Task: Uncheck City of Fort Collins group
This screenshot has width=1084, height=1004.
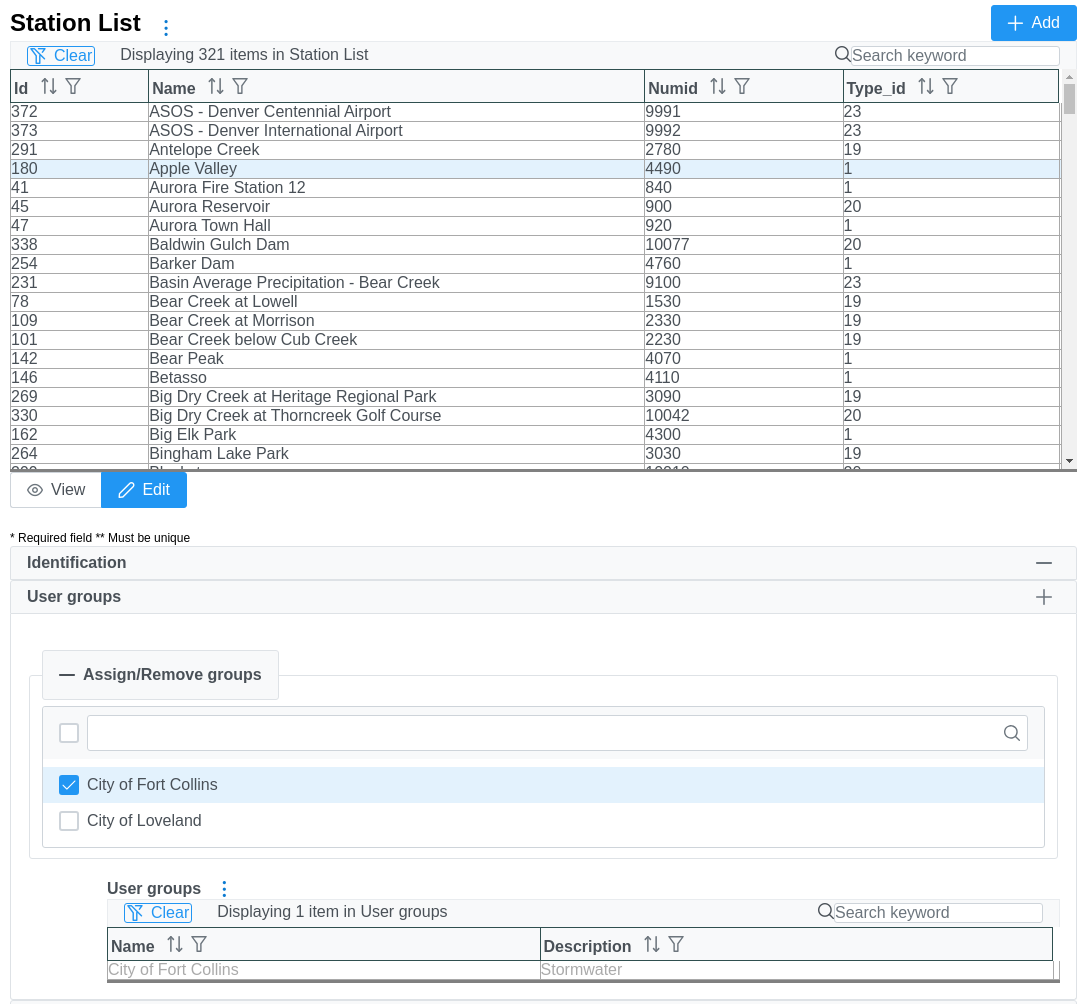Action: point(69,785)
